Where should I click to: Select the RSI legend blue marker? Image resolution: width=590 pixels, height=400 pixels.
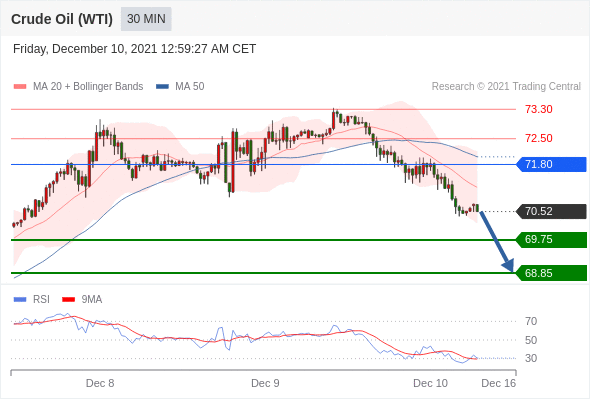pyautogui.click(x=20, y=300)
